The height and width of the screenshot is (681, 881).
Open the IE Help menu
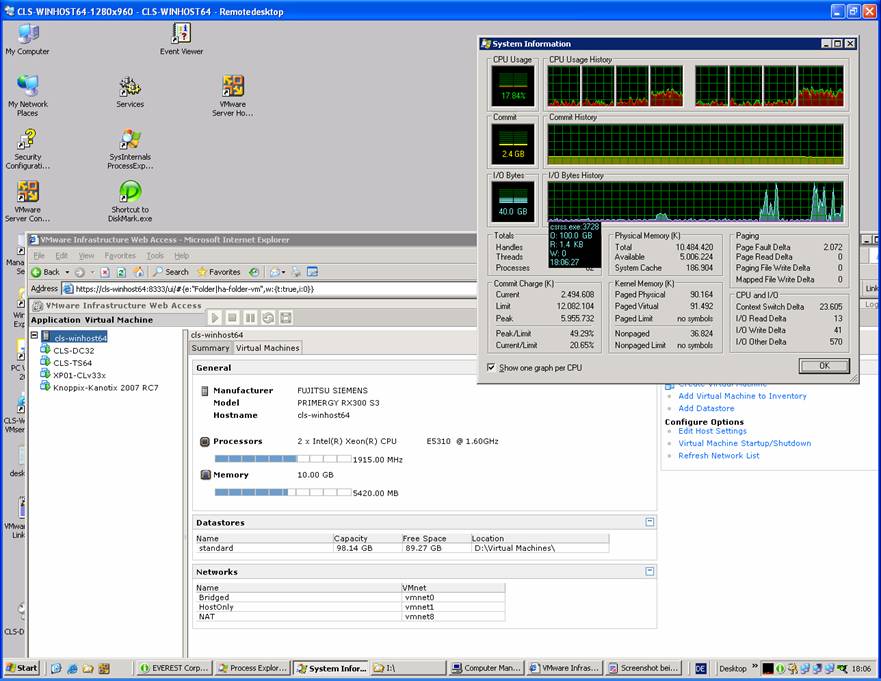coord(181,256)
